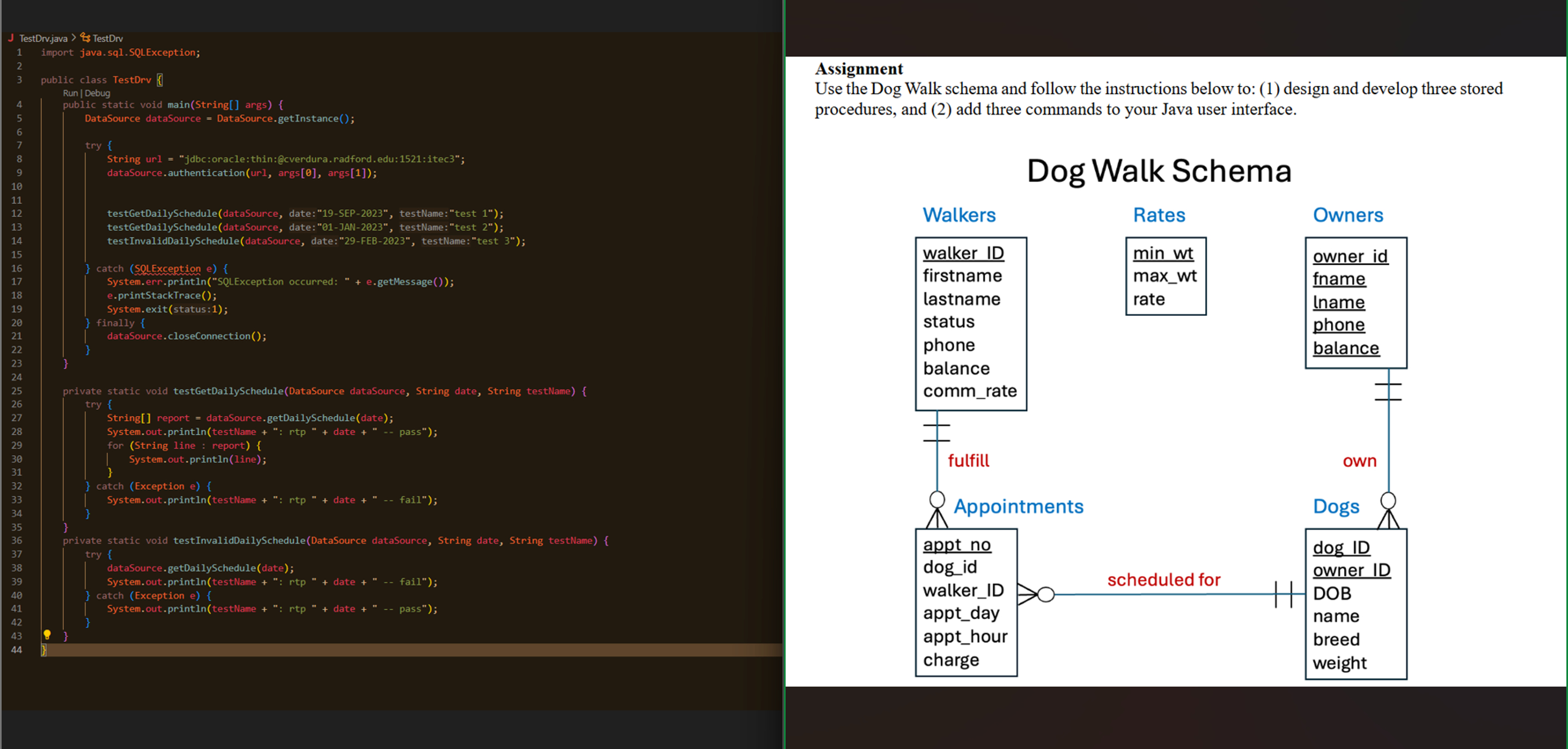Click the Run CodeLens link
Viewport: 1568px width, 749px height.
click(70, 93)
